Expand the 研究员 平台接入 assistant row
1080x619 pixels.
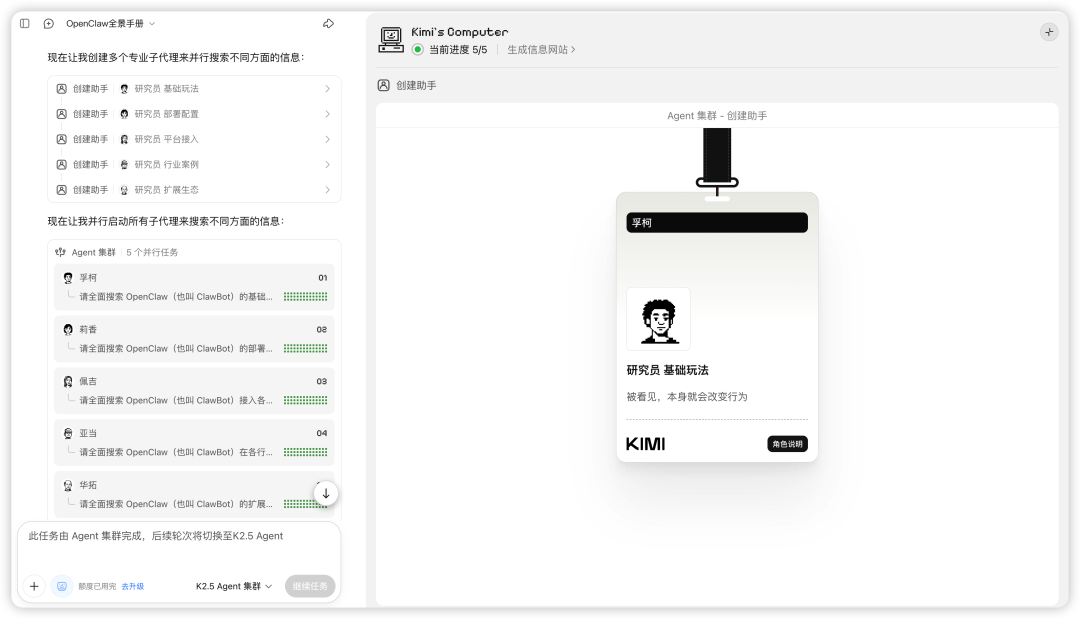point(194,139)
